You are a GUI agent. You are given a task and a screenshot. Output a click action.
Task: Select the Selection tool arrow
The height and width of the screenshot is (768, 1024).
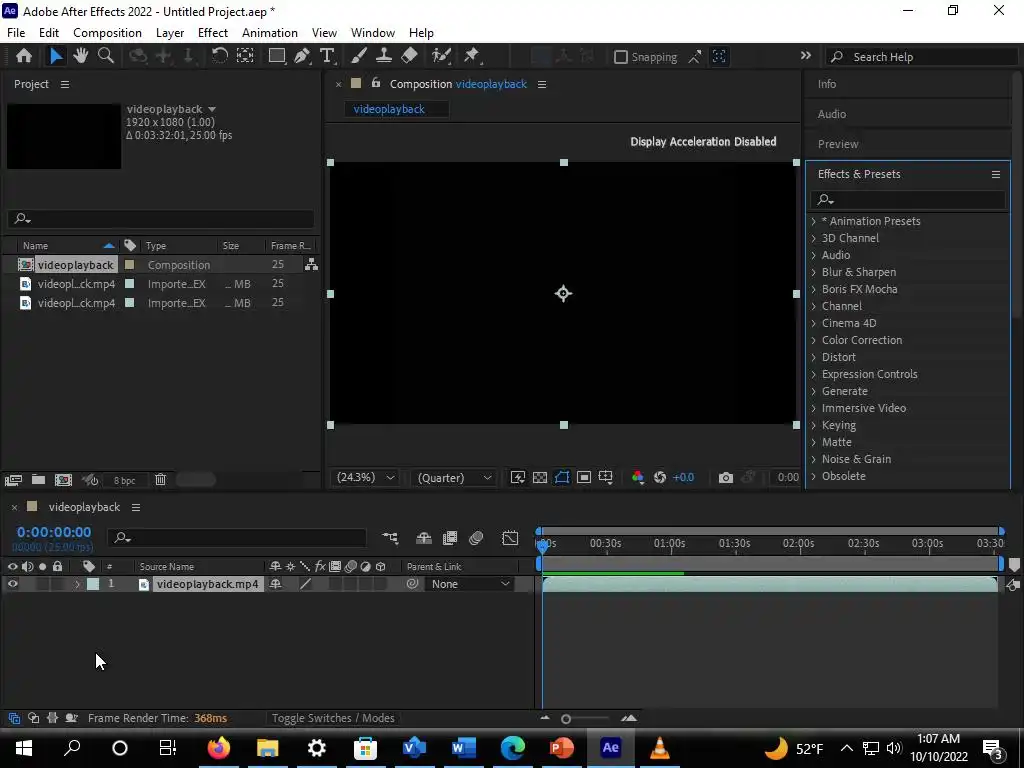(56, 56)
